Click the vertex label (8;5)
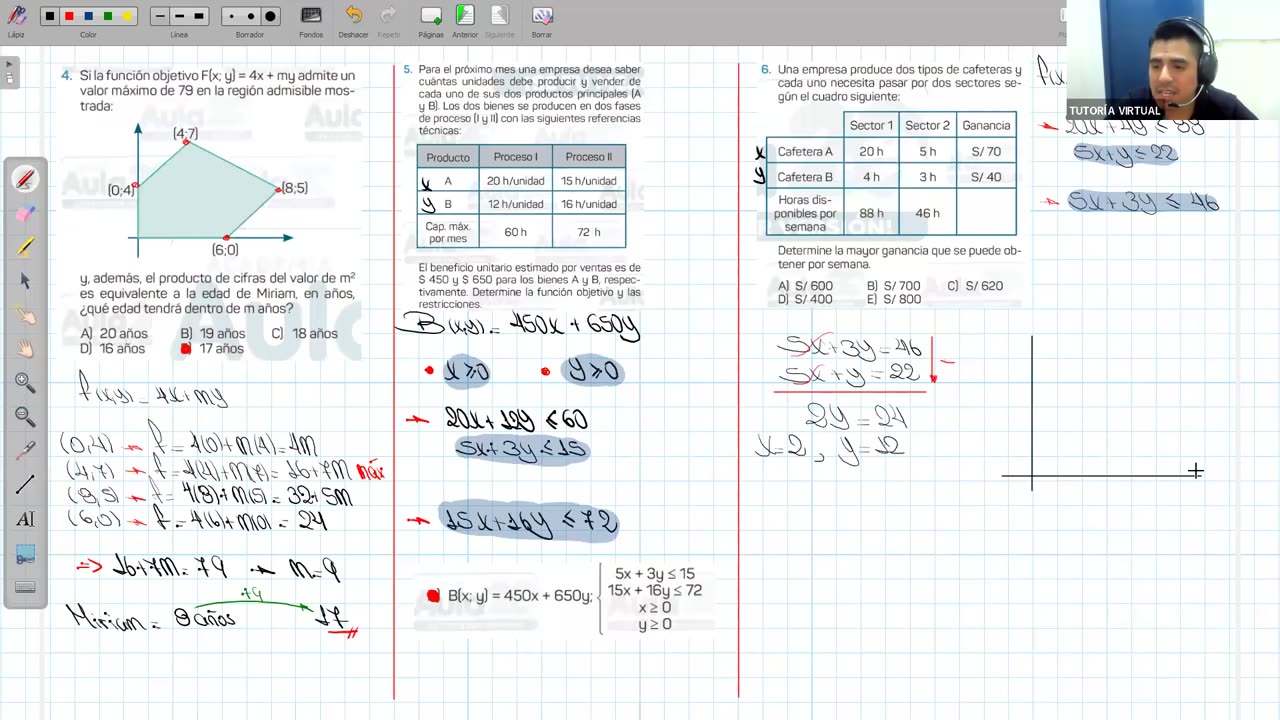The image size is (1280, 720). pyautogui.click(x=294, y=188)
